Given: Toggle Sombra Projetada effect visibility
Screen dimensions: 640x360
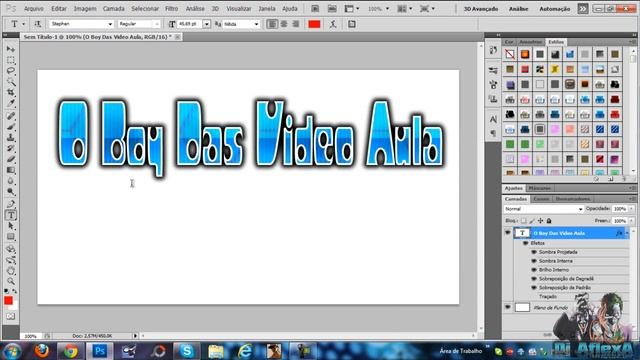Looking at the screenshot, I should point(534,252).
